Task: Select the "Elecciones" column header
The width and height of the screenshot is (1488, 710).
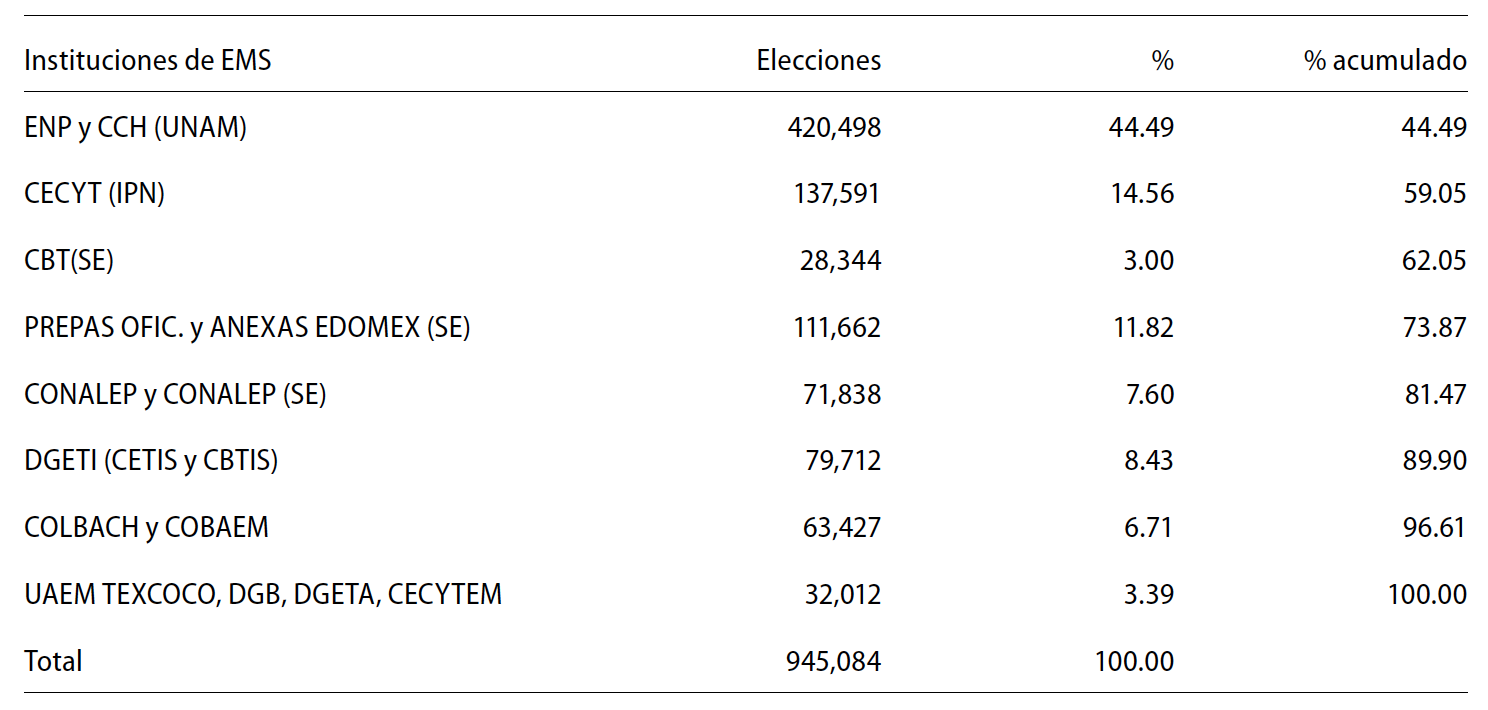Action: pyautogui.click(x=818, y=61)
